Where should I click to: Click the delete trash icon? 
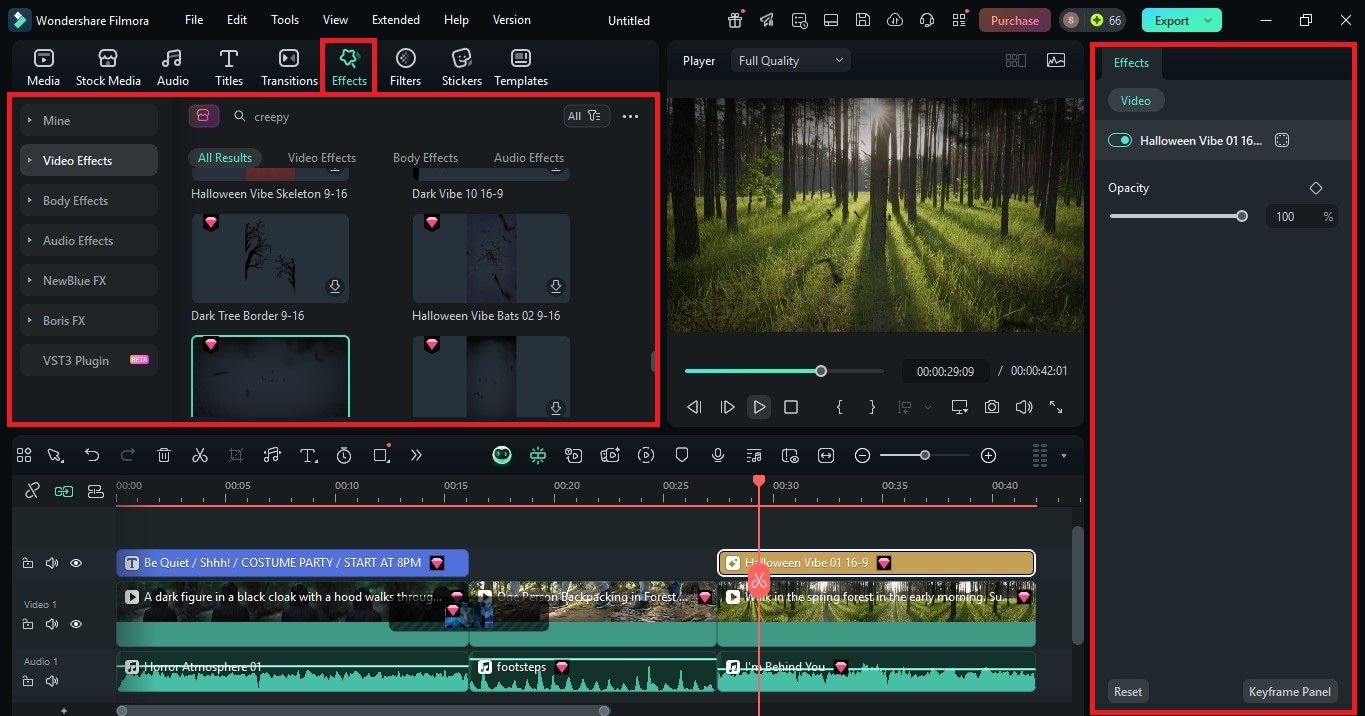[164, 455]
